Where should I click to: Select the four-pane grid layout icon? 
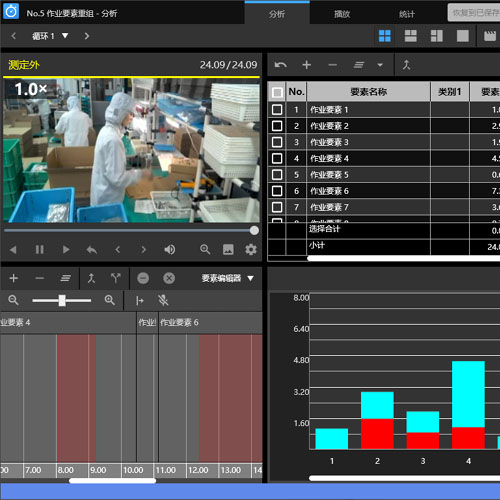tap(385, 36)
